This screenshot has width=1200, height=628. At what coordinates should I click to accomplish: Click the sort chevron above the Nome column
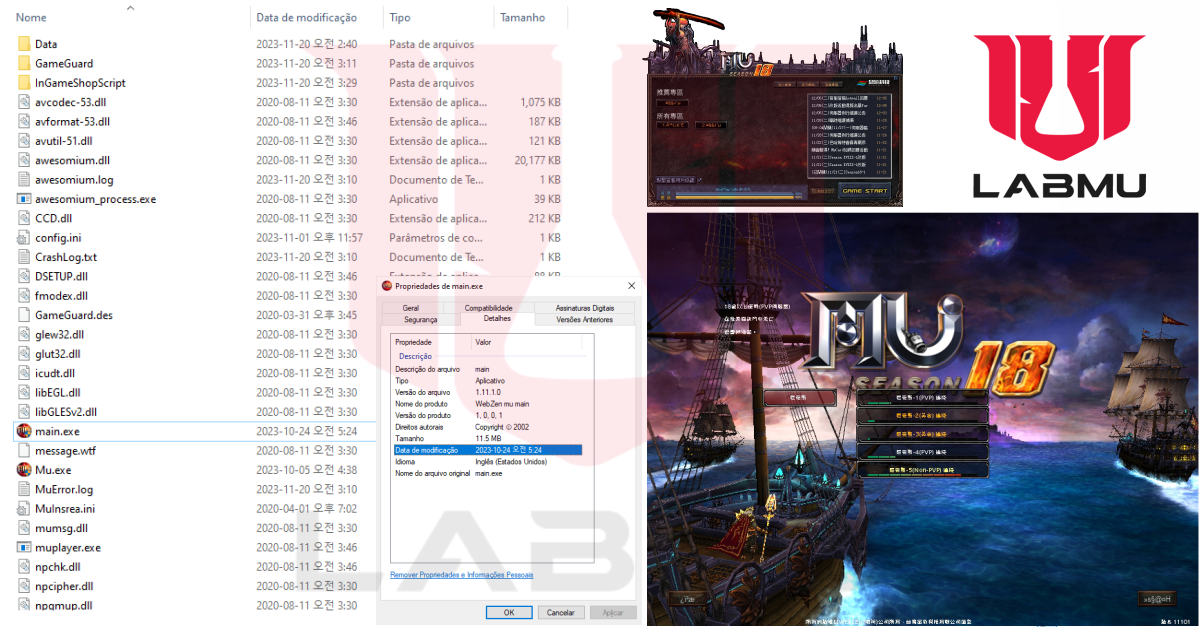pos(130,8)
